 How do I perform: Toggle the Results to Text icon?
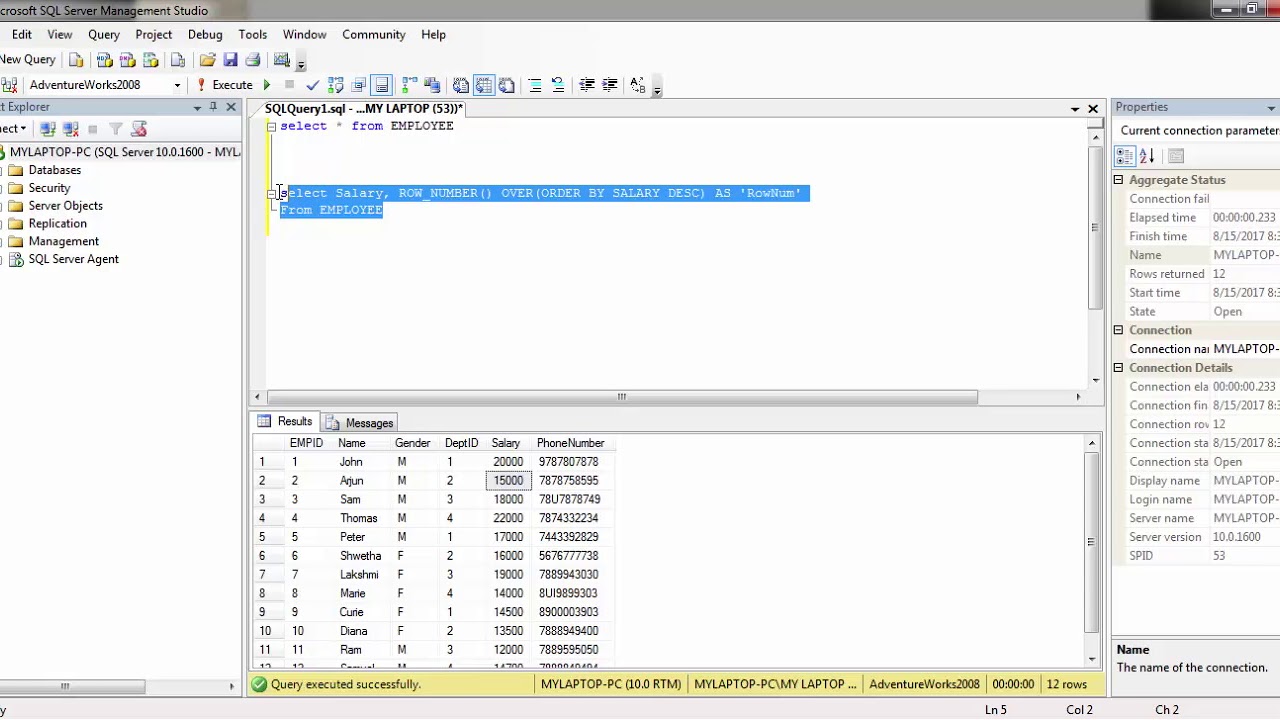(460, 85)
